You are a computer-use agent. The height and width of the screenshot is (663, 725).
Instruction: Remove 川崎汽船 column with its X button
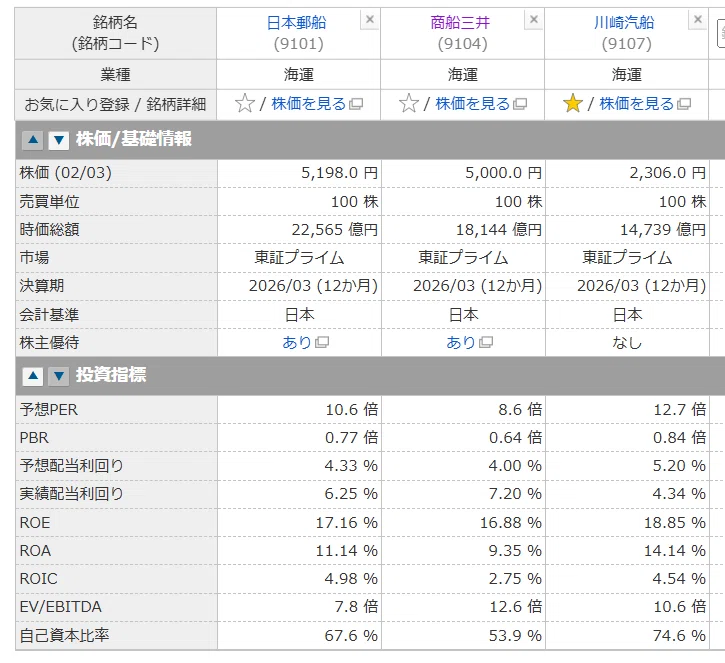click(x=698, y=19)
